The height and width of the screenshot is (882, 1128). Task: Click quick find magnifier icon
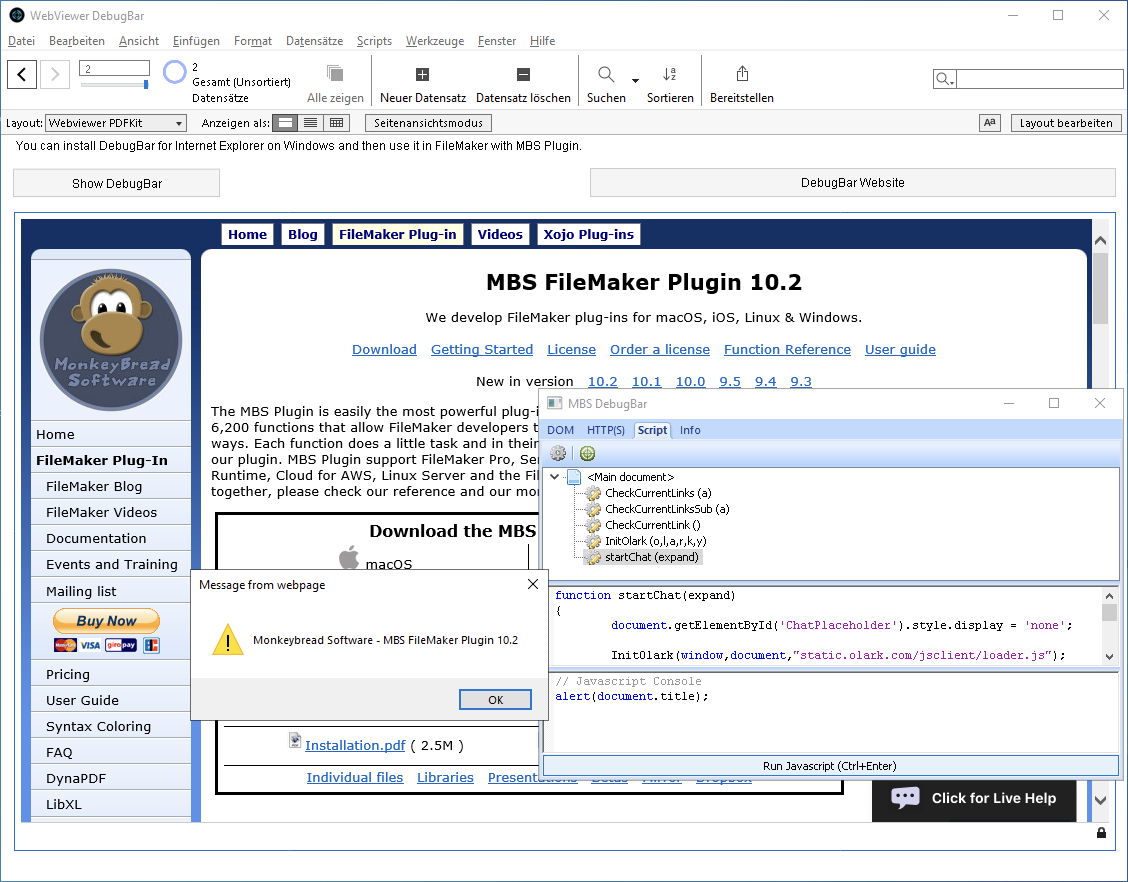point(944,78)
